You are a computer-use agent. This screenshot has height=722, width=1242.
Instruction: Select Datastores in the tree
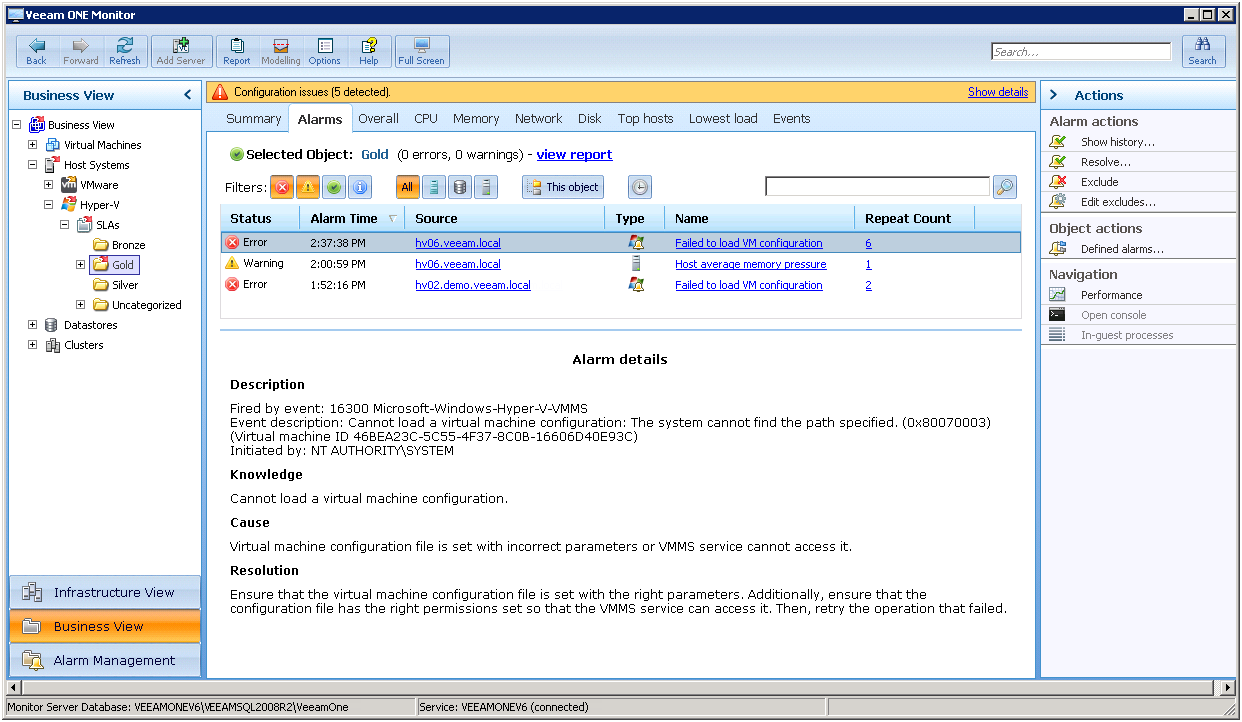click(91, 325)
